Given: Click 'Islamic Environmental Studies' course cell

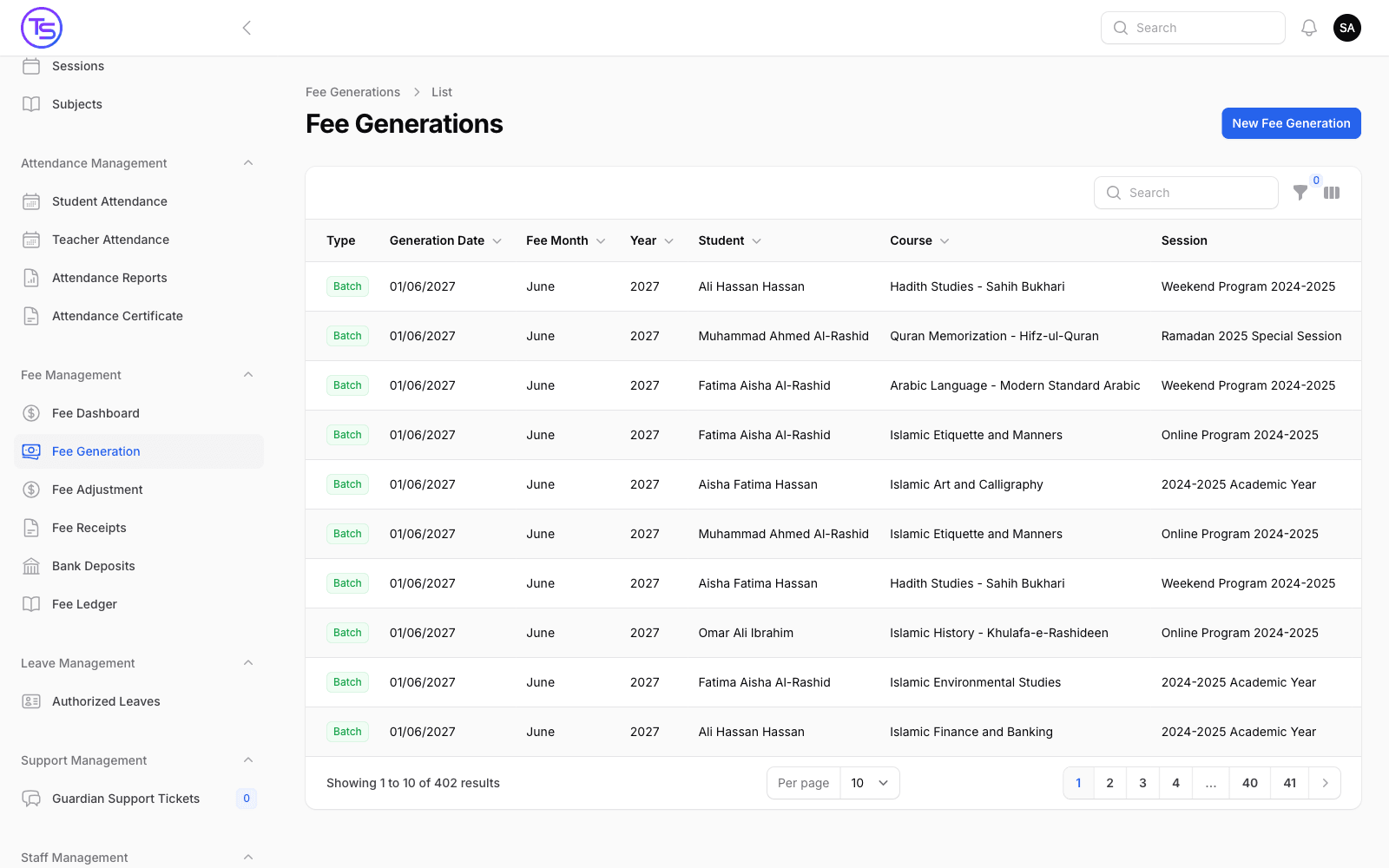Looking at the screenshot, I should [975, 682].
